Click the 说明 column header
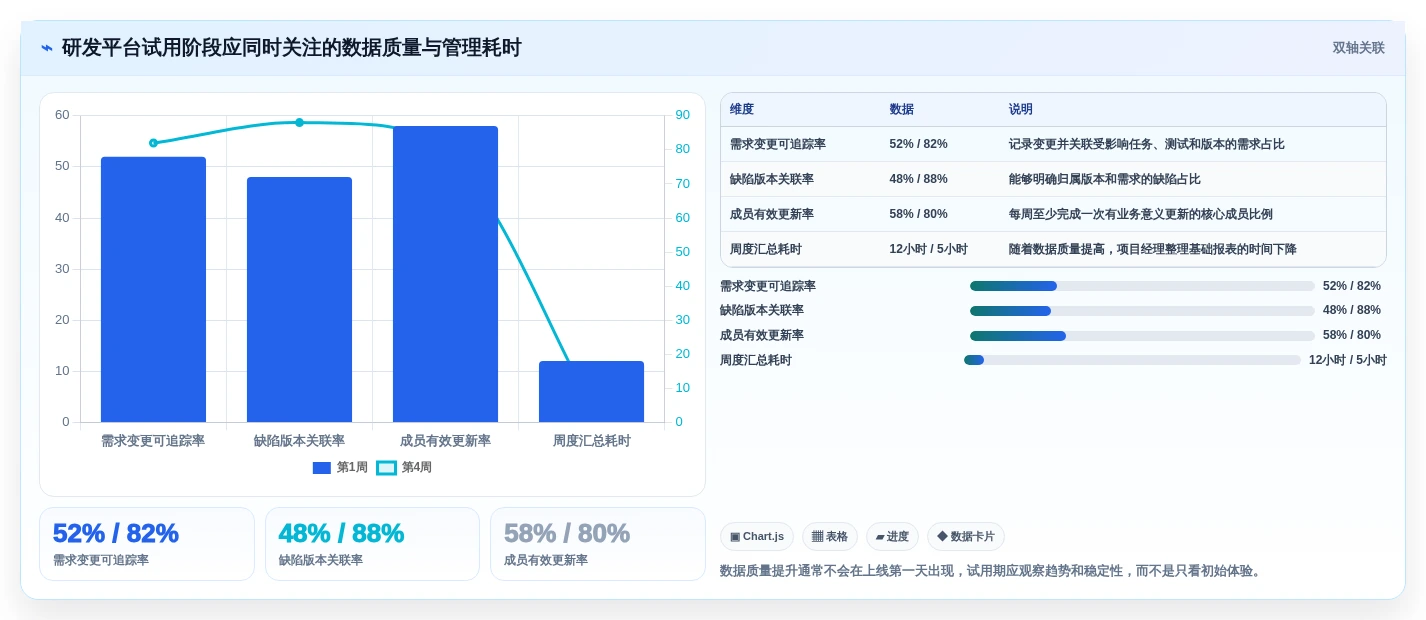 1020,109
